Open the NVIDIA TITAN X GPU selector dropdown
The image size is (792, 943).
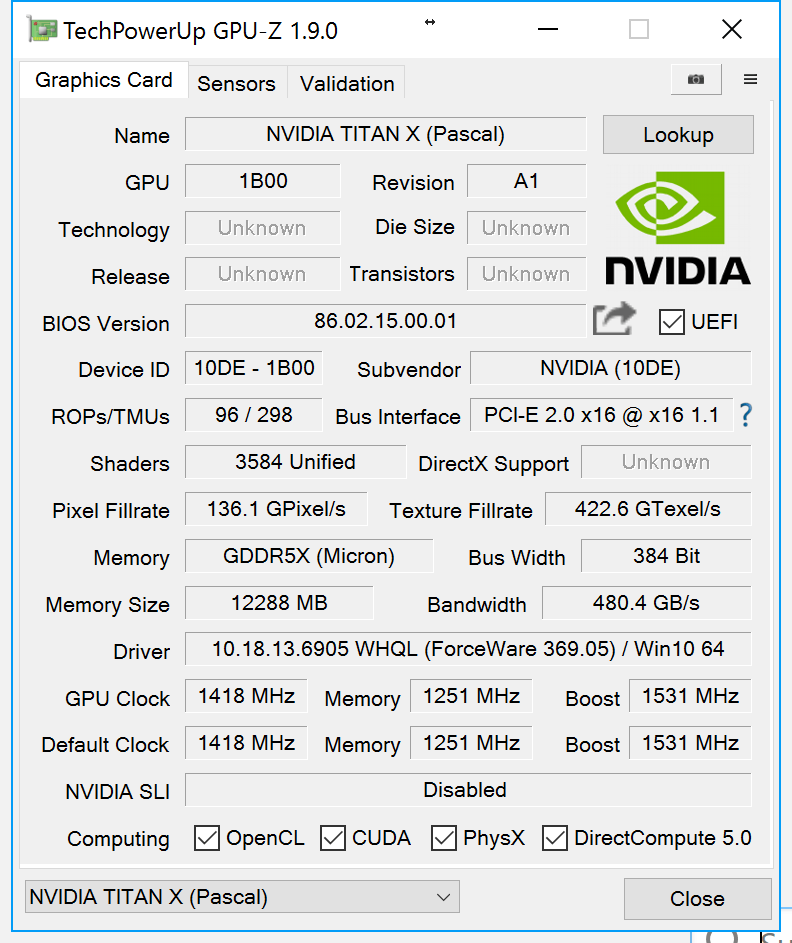pos(242,897)
